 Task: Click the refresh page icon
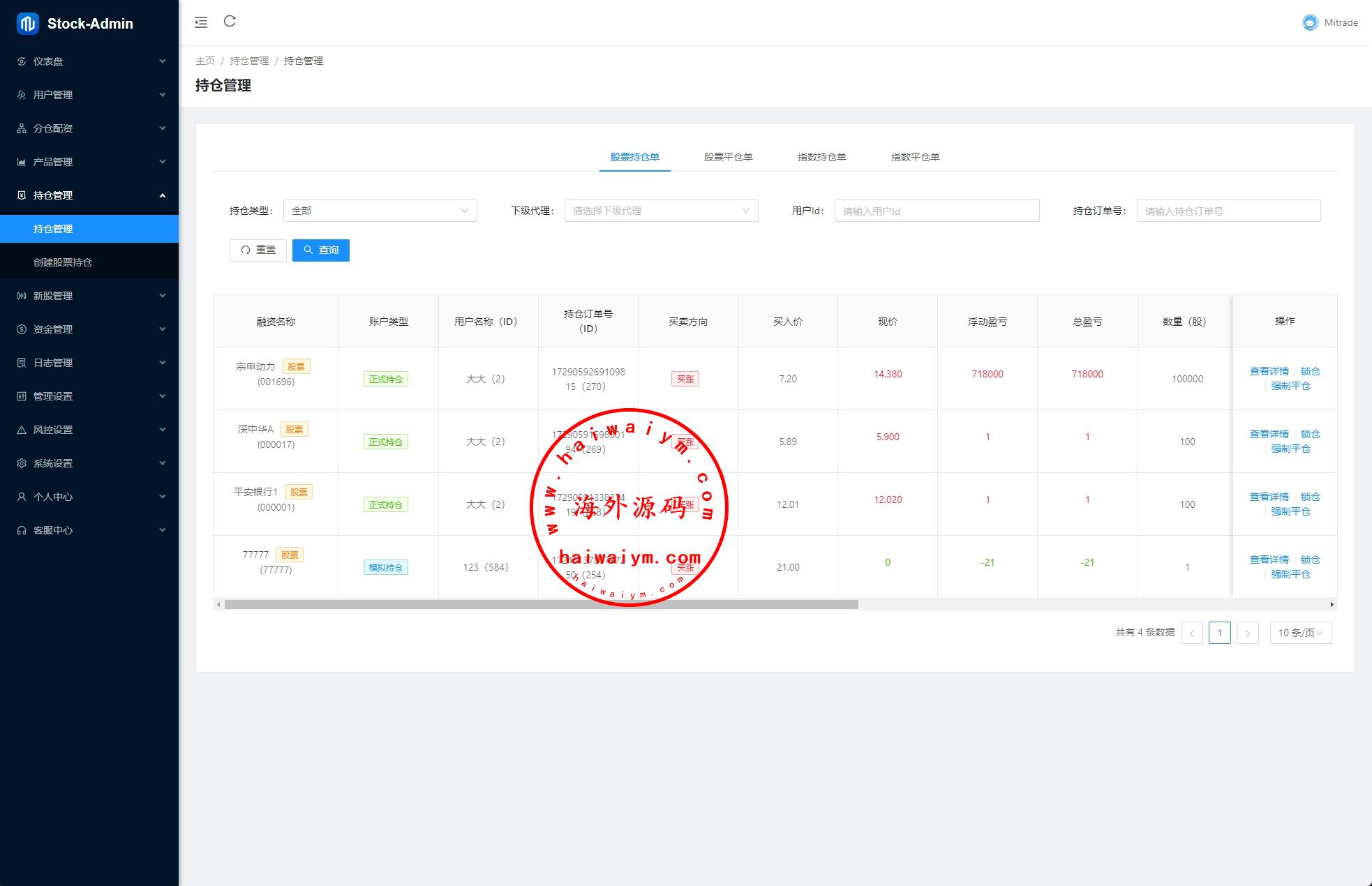click(230, 22)
